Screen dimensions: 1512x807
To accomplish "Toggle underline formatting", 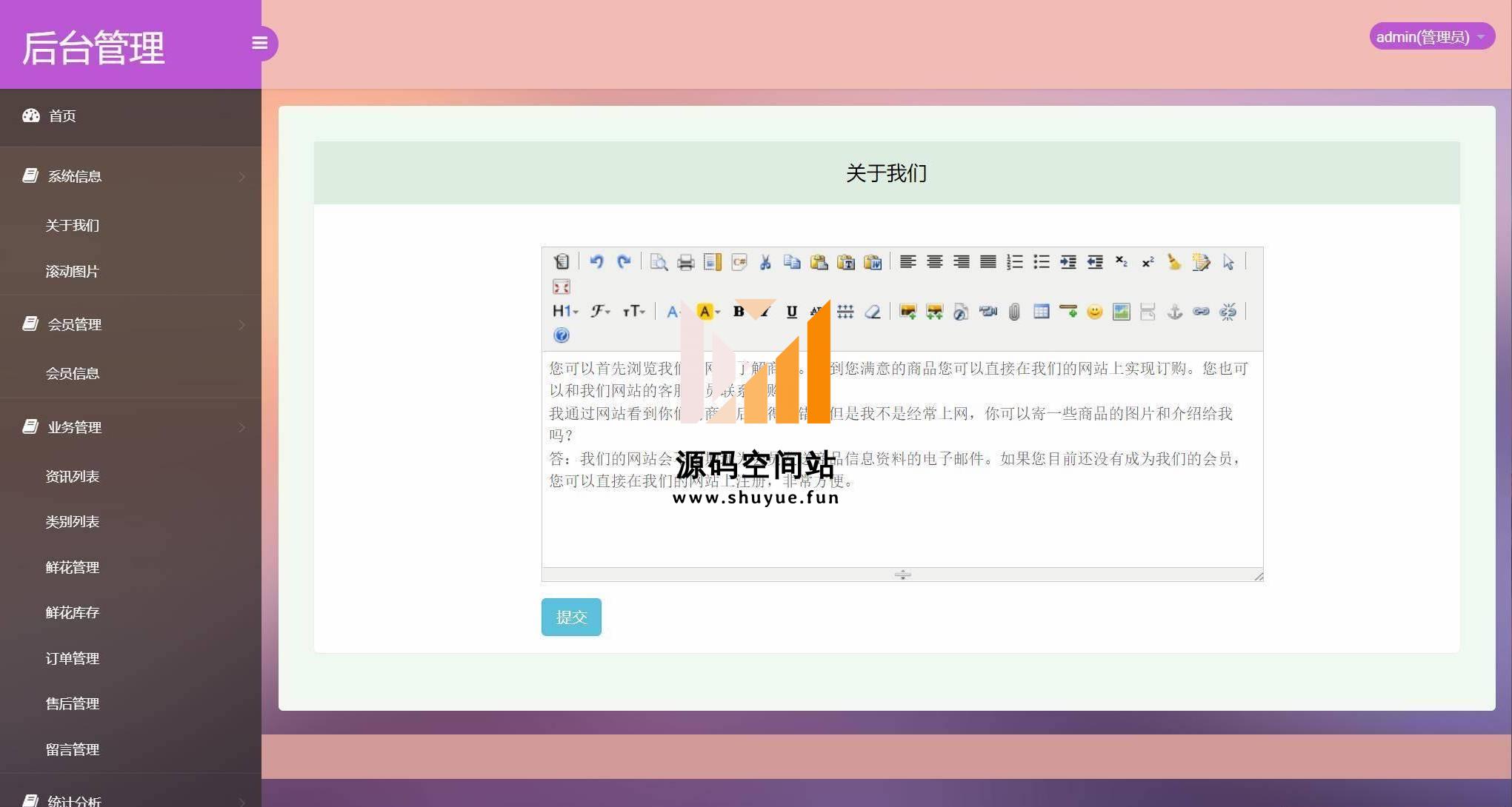I will pyautogui.click(x=792, y=312).
